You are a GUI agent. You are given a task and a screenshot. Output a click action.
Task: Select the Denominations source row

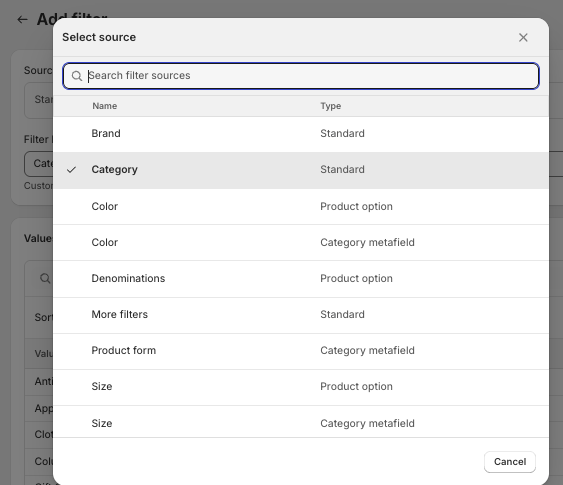pos(301,279)
